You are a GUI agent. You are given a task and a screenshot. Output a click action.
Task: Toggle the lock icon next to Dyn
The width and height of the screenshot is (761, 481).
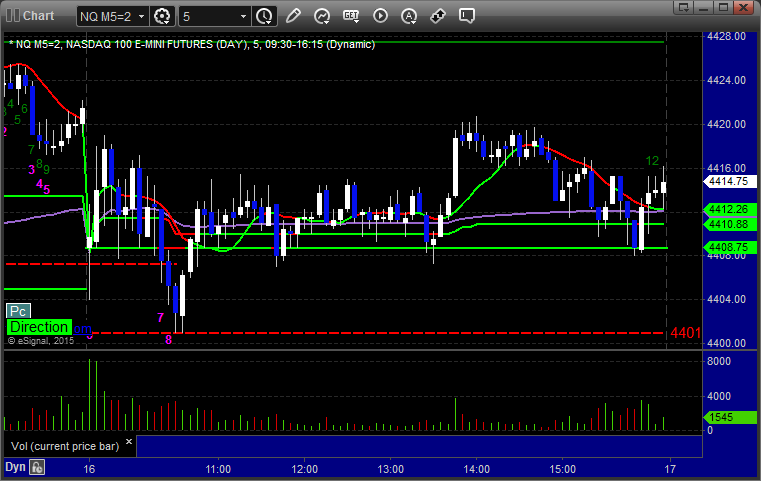37,467
